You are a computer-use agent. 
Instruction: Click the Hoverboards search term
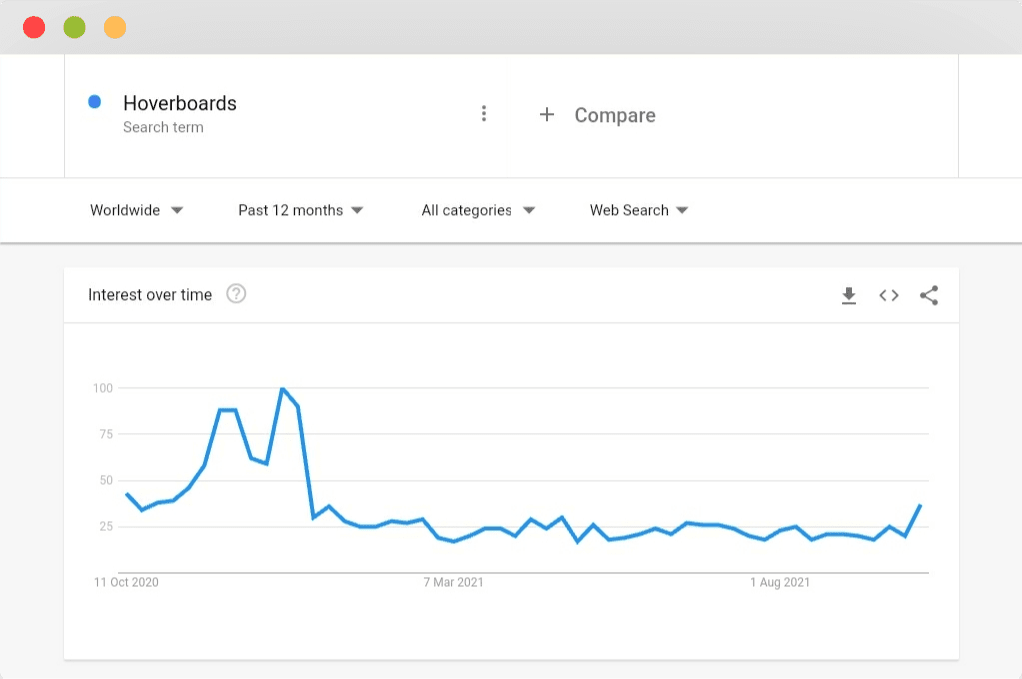tap(180, 103)
